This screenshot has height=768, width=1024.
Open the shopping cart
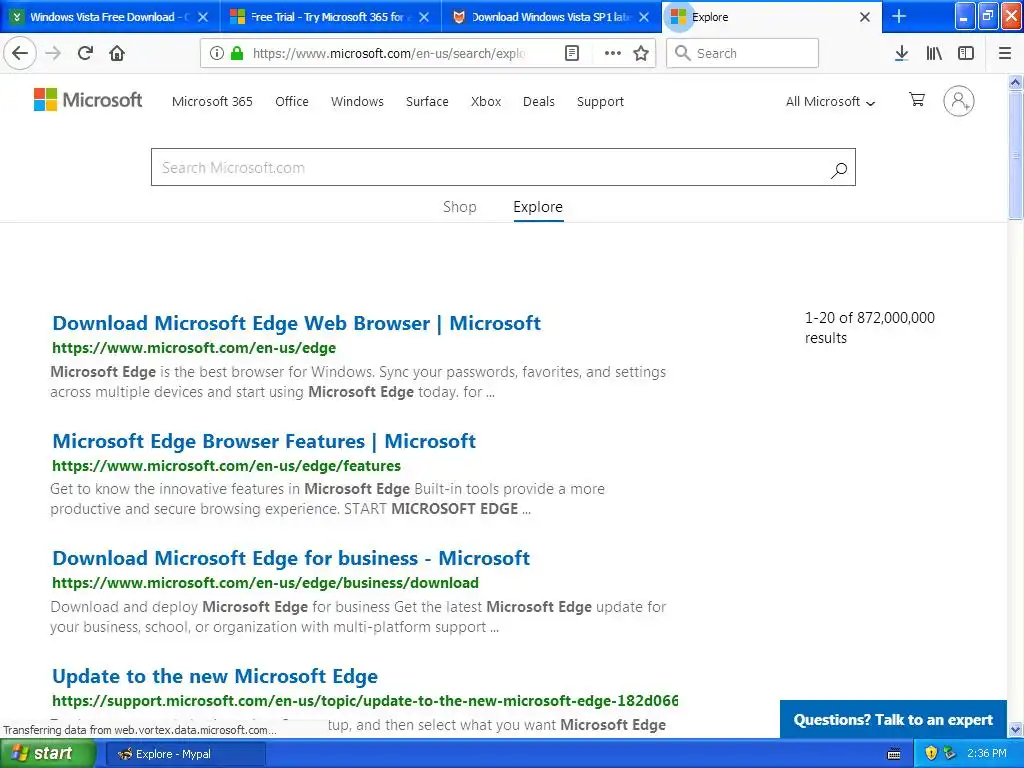(917, 99)
